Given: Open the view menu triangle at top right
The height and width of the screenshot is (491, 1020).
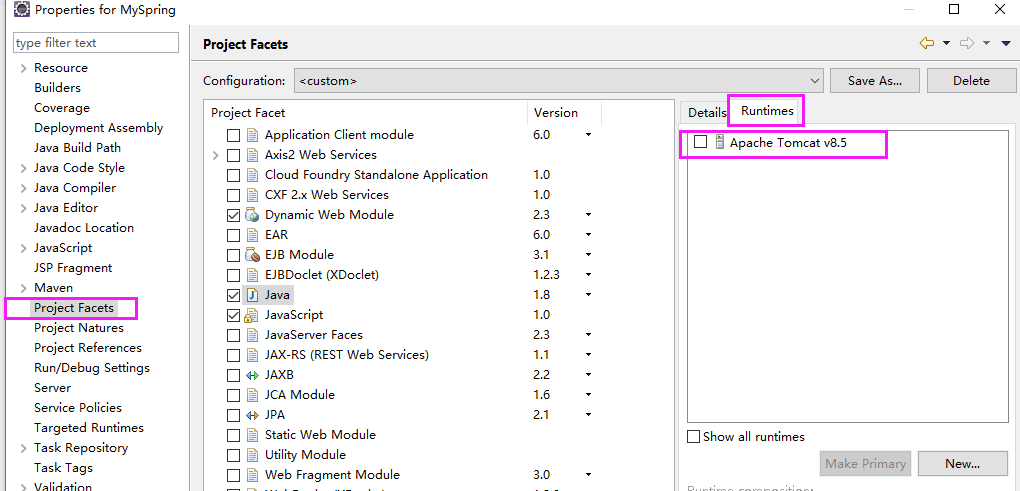Looking at the screenshot, I should (1007, 44).
